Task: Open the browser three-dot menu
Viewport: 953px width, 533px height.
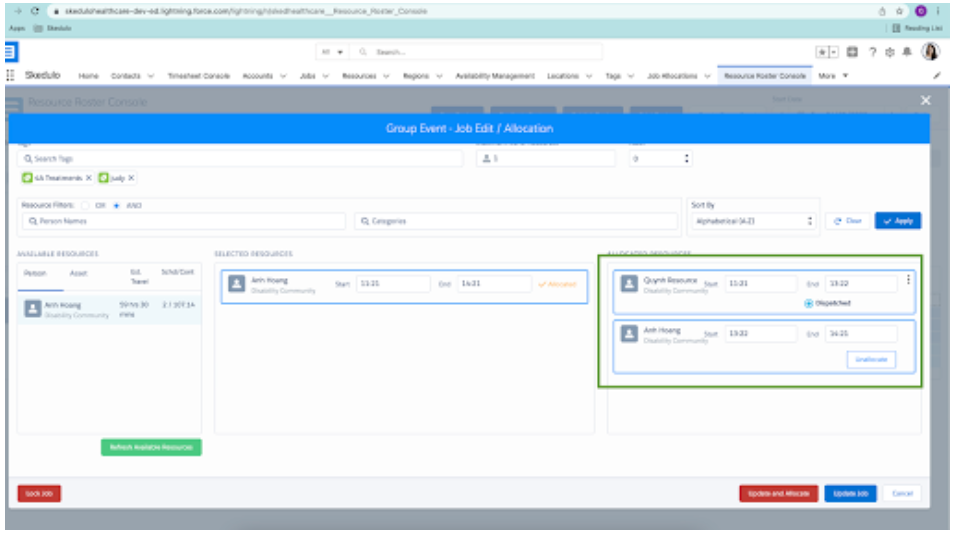Action: point(938,11)
